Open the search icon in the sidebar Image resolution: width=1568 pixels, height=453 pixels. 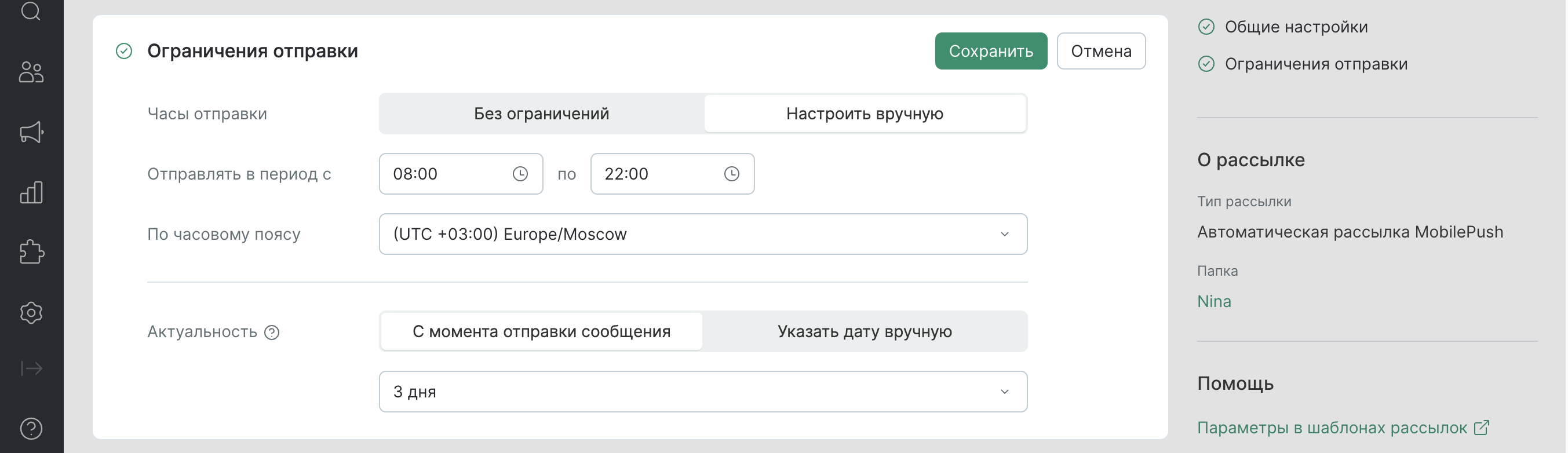pos(31,10)
